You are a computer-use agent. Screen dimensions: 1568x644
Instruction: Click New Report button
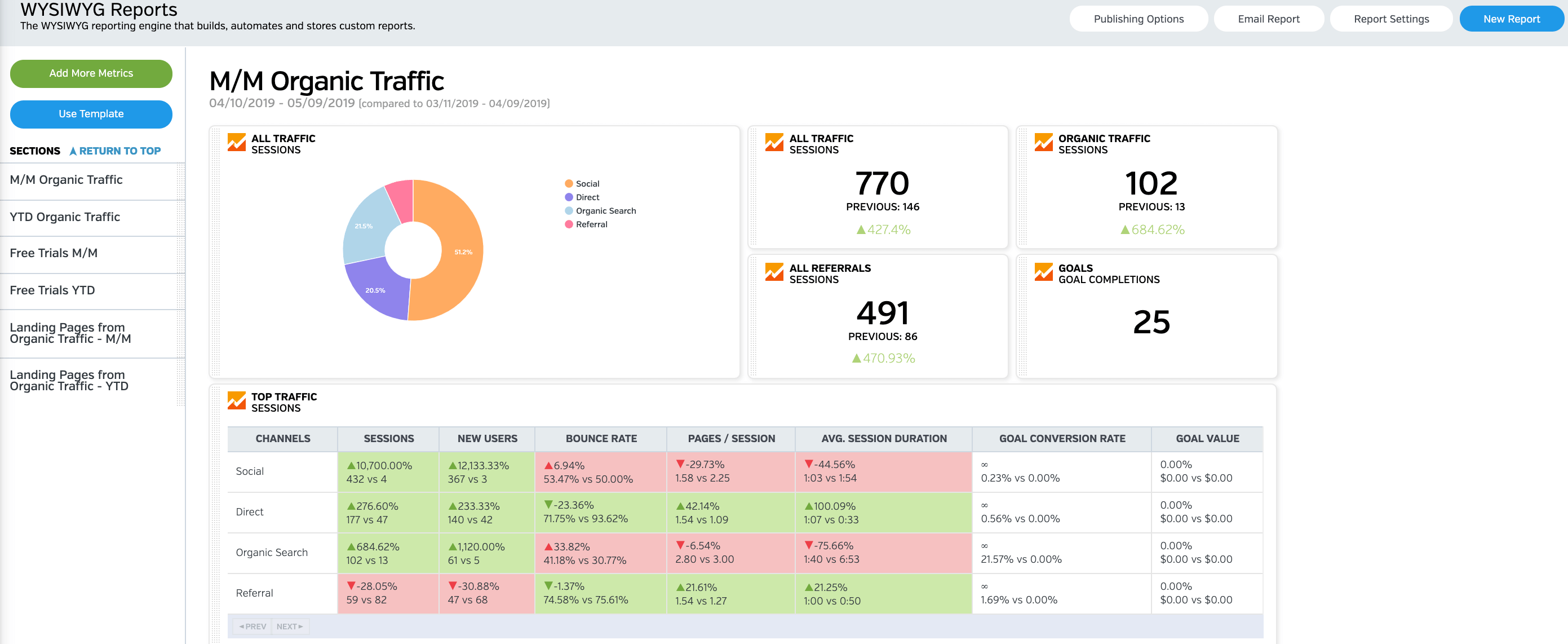coord(1509,18)
